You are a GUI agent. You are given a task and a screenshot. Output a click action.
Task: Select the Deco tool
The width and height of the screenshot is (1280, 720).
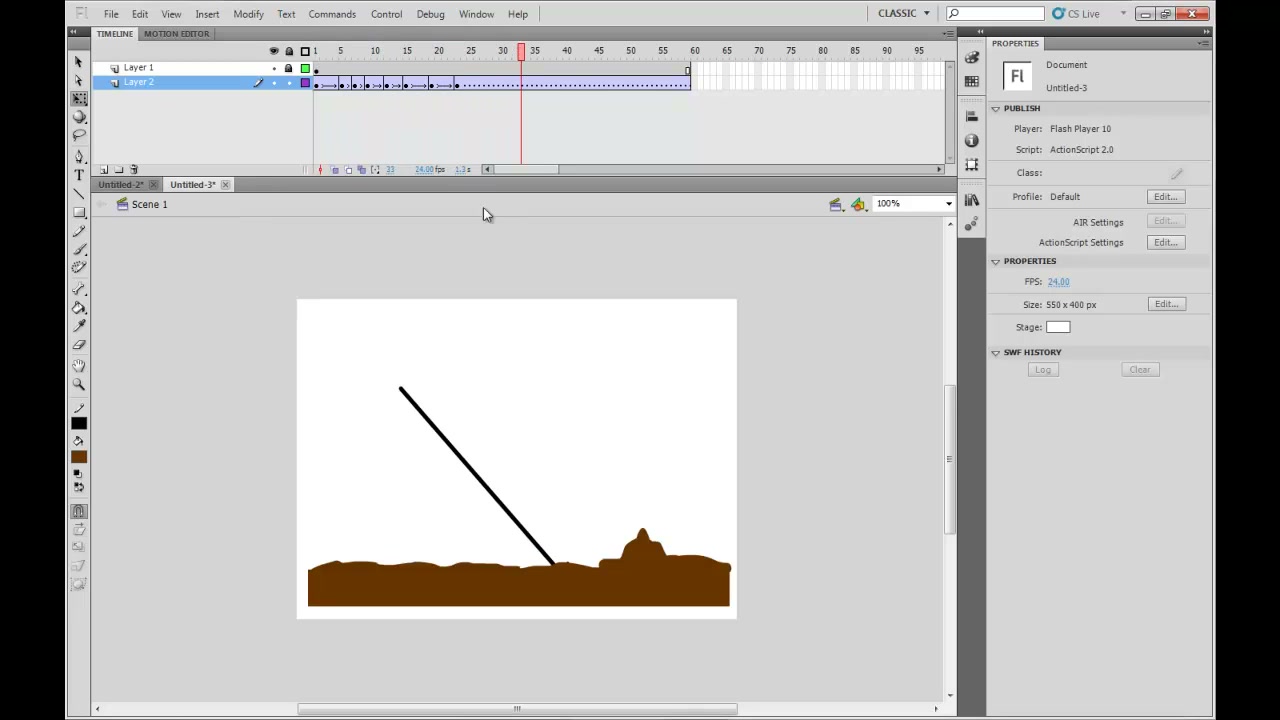(79, 267)
